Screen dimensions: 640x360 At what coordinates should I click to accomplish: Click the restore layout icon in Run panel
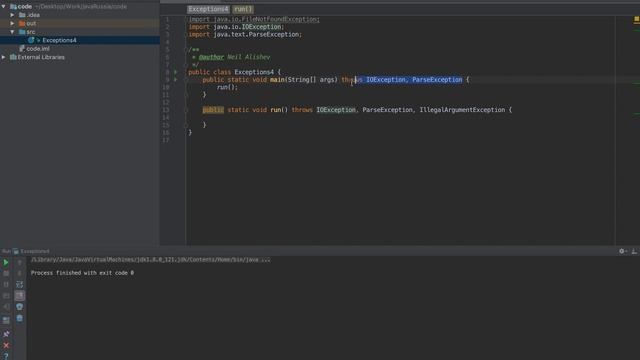pyautogui.click(x=6, y=321)
